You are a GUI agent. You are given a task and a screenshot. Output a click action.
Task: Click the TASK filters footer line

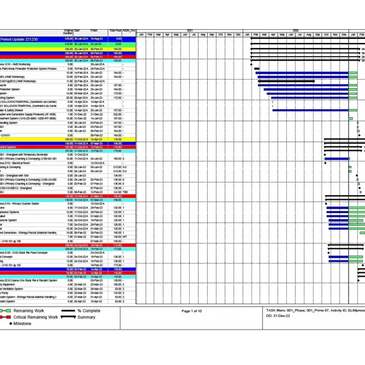315,311
